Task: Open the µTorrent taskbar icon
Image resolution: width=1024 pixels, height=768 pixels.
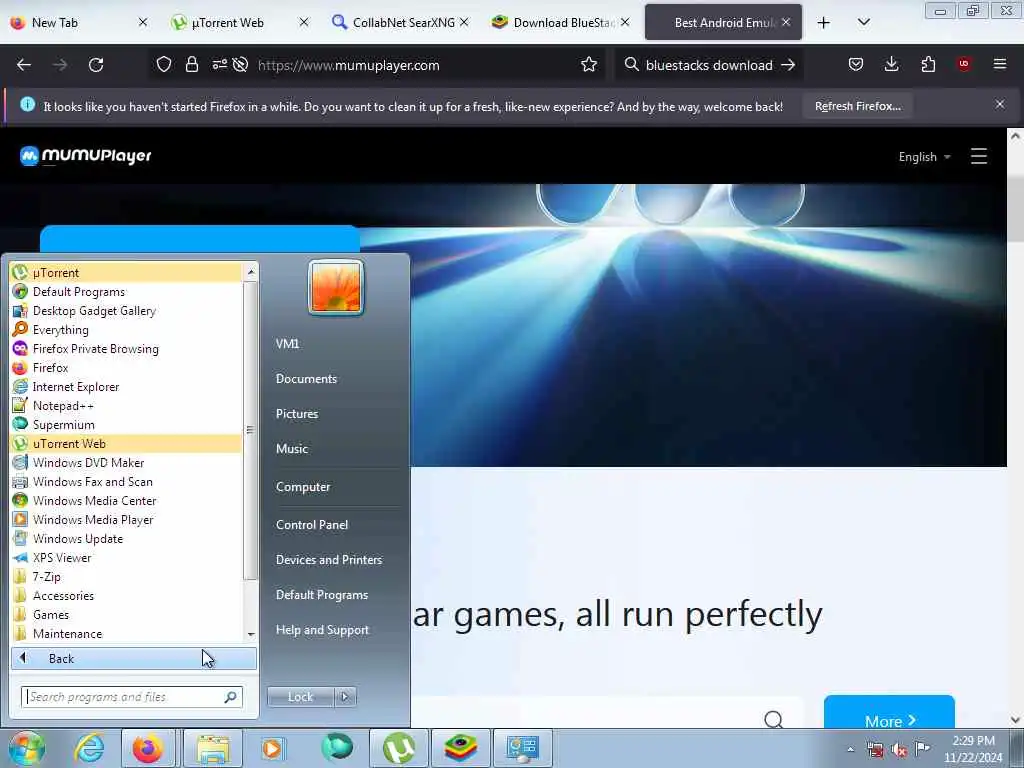Action: click(x=399, y=748)
